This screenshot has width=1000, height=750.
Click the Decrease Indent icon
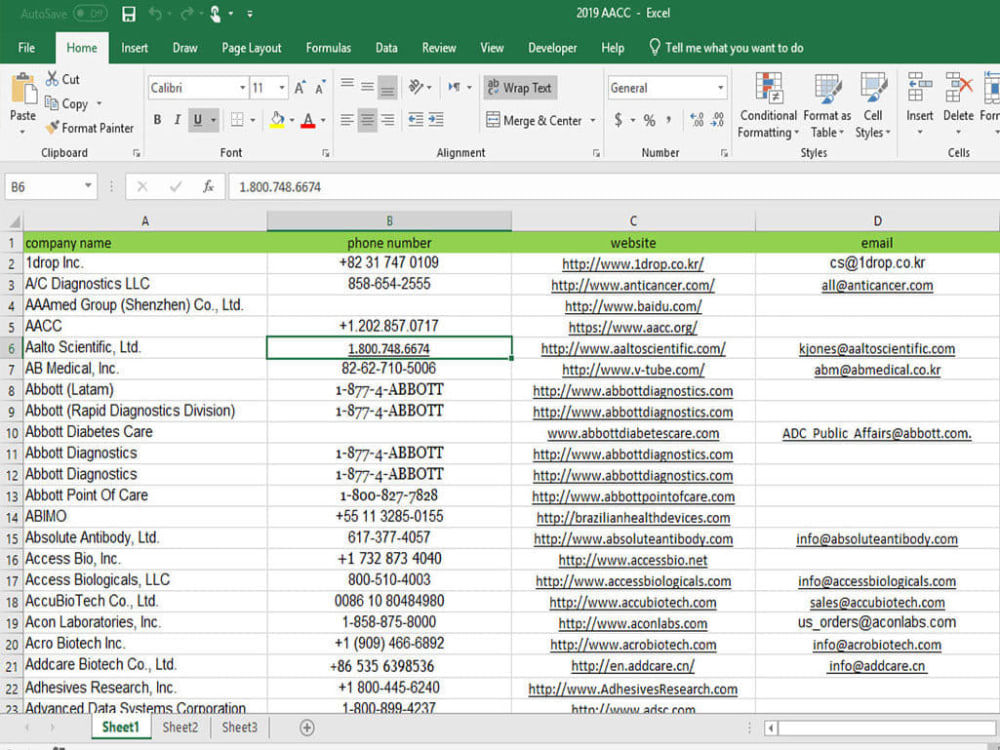point(416,120)
